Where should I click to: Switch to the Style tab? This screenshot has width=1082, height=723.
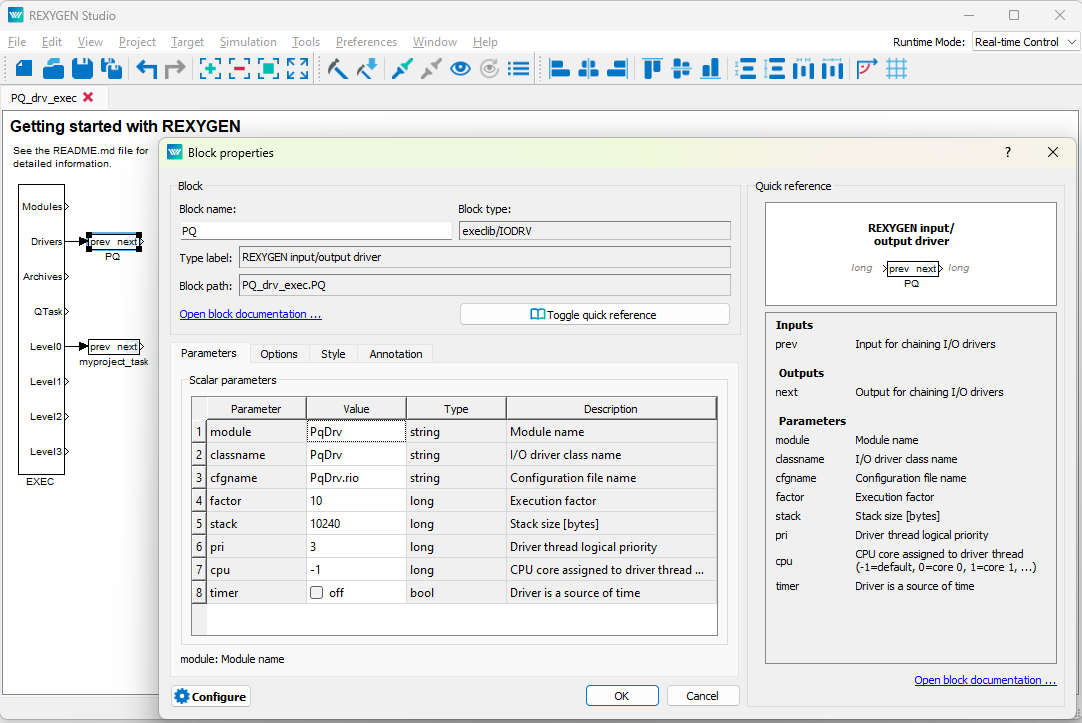click(333, 354)
